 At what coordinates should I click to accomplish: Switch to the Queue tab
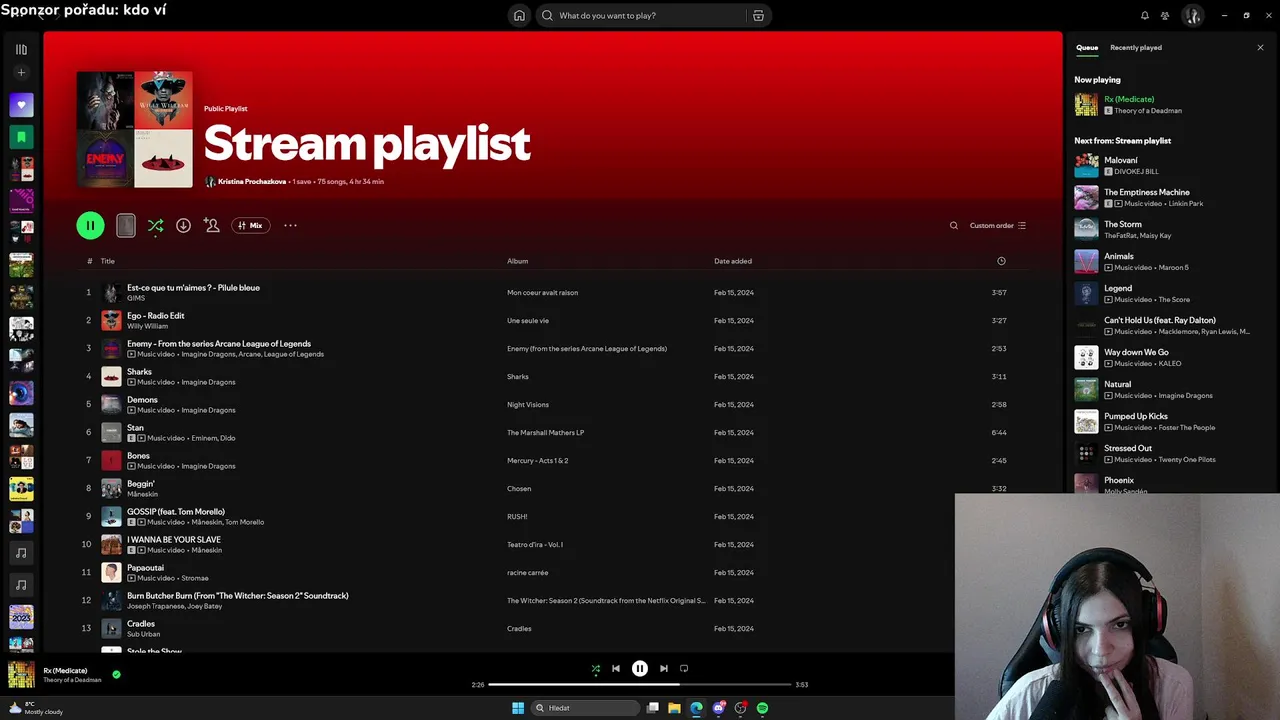[x=1087, y=47]
